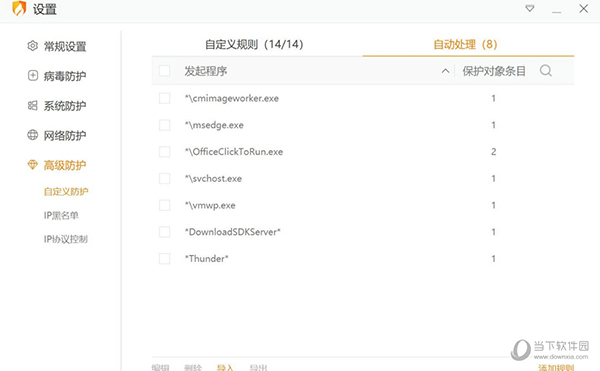Click the 发起程序 column header
Viewport: 600px width, 371px height.
coord(206,71)
